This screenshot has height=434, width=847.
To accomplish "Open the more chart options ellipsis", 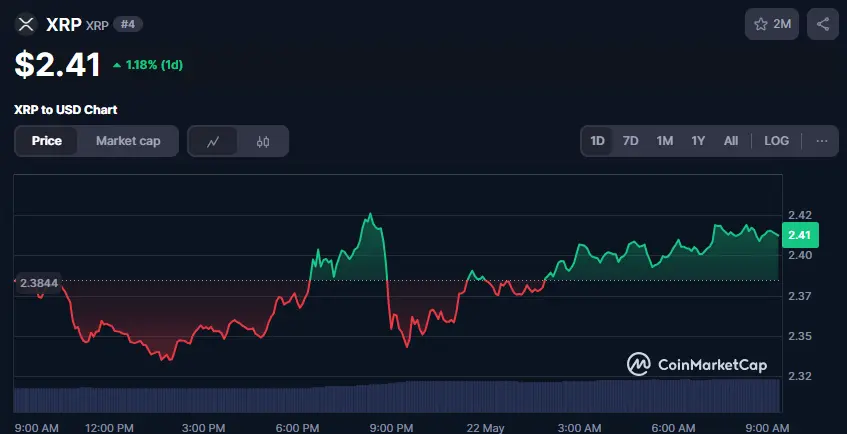I will [822, 141].
